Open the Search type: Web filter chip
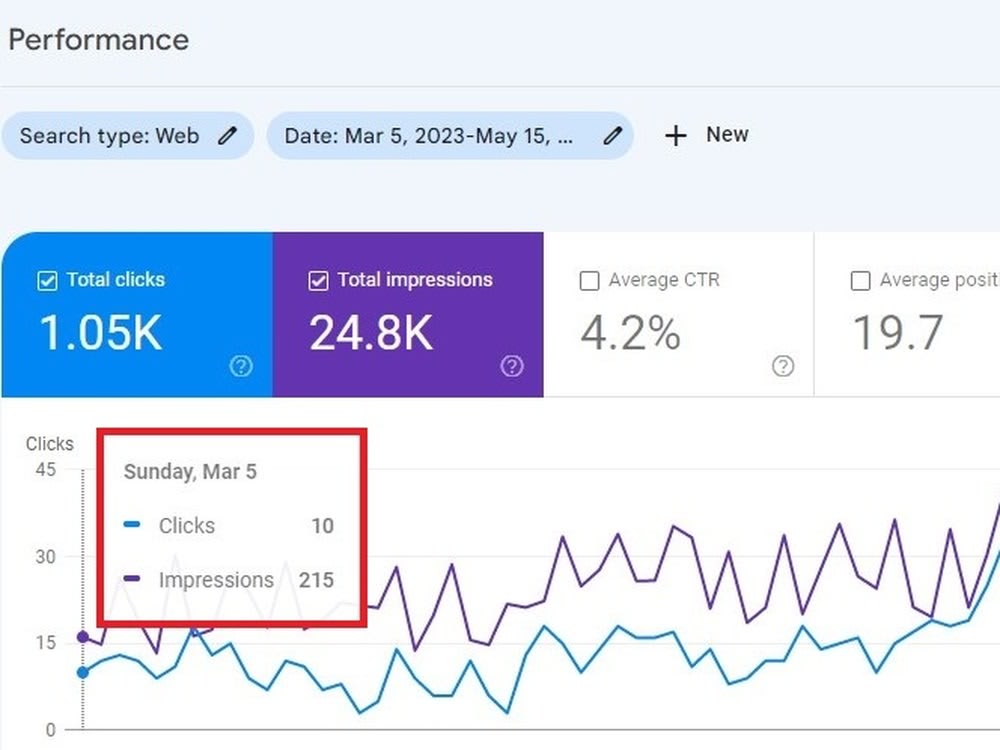 click(x=128, y=135)
